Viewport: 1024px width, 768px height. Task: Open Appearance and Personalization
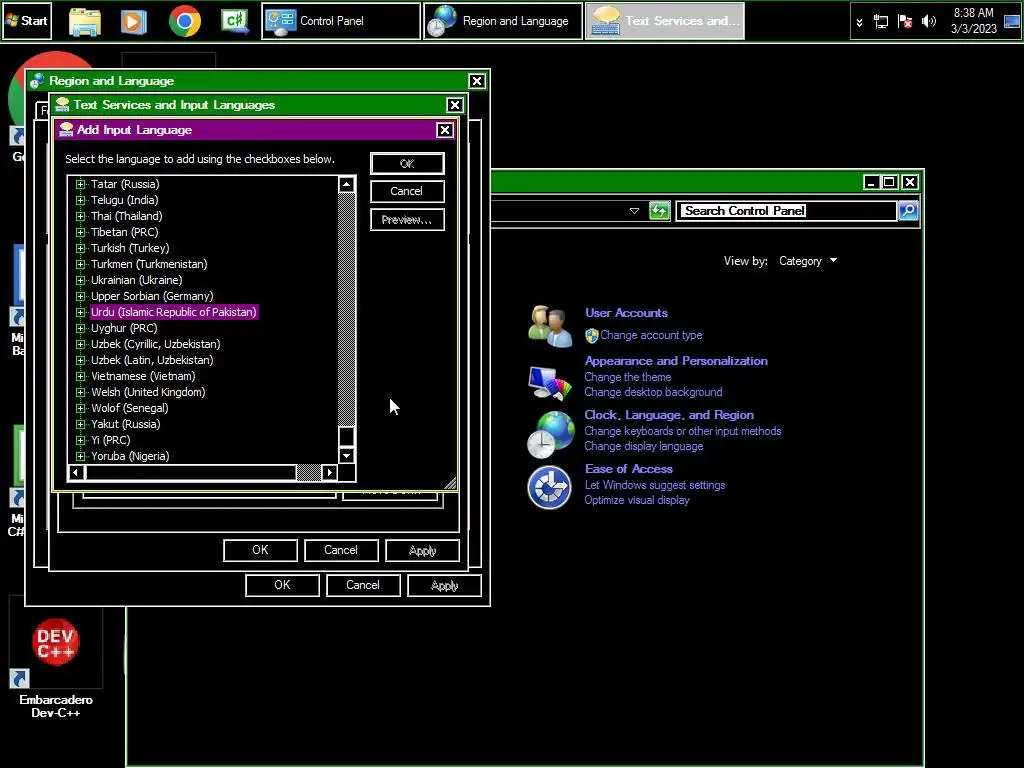(676, 360)
